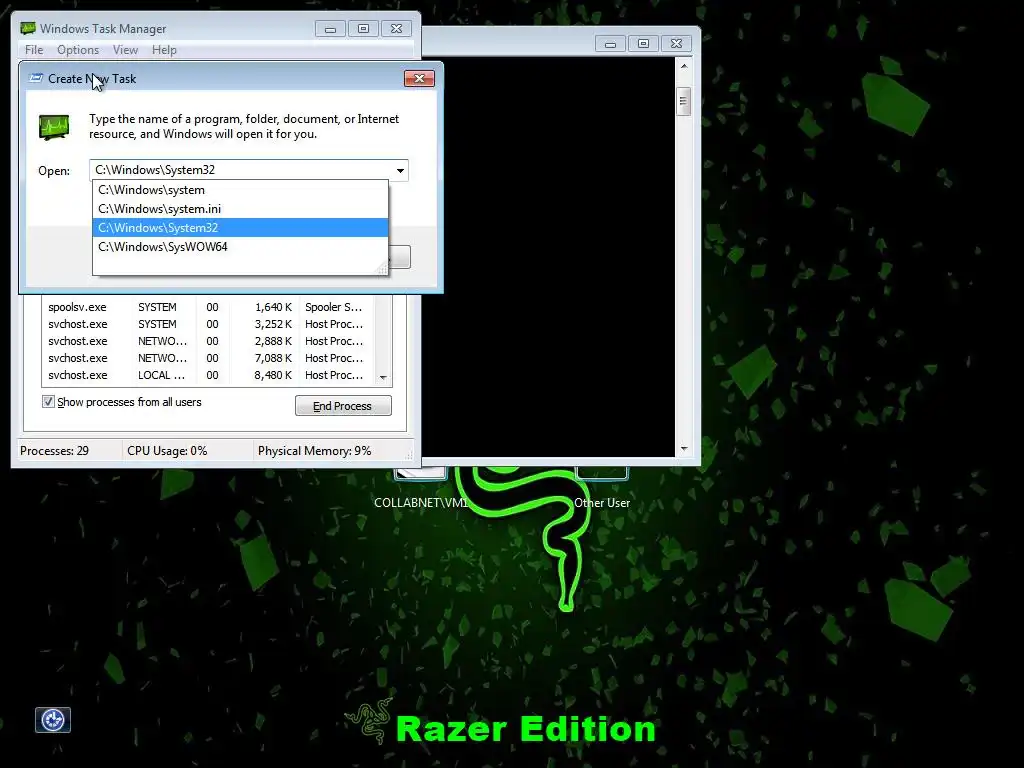The height and width of the screenshot is (768, 1024).
Task: Click the scrollbar thumb in the black window
Action: pyautogui.click(x=684, y=101)
